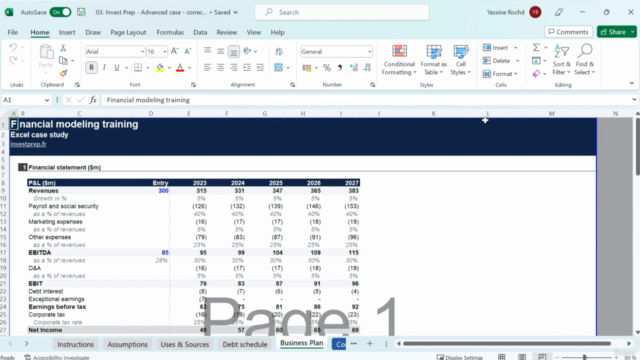Apply Comma Style format
Screen dimensions: 640x360
[x=340, y=68]
